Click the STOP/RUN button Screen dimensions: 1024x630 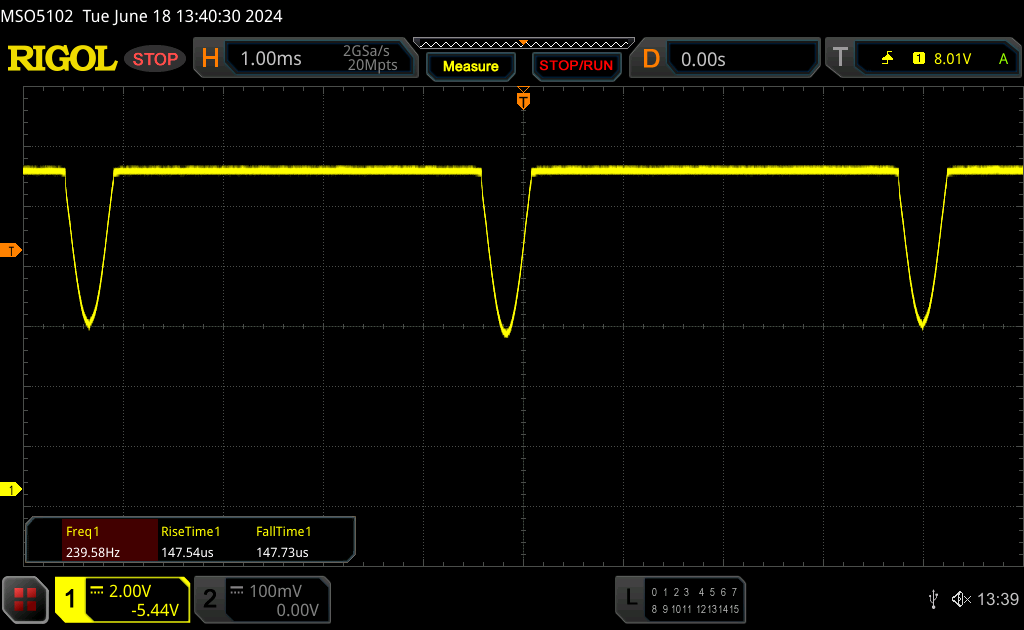point(576,66)
